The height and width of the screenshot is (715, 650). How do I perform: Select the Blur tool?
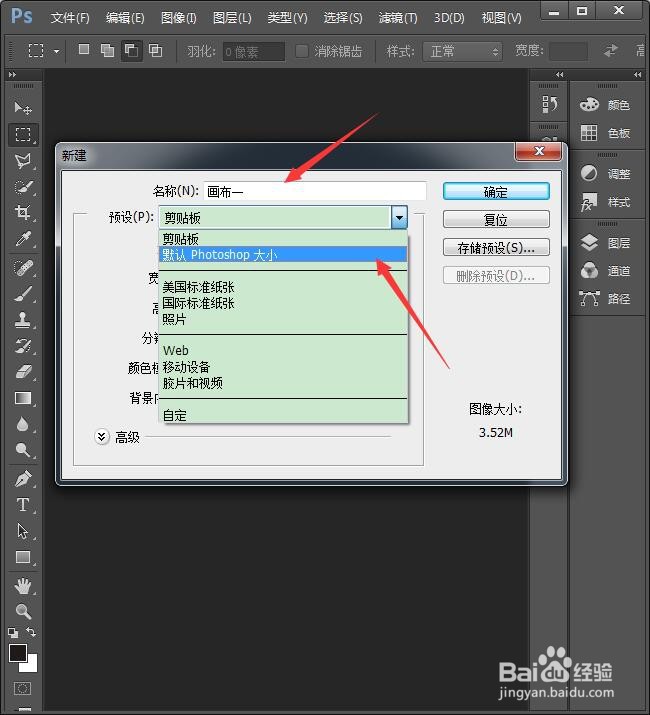23,424
